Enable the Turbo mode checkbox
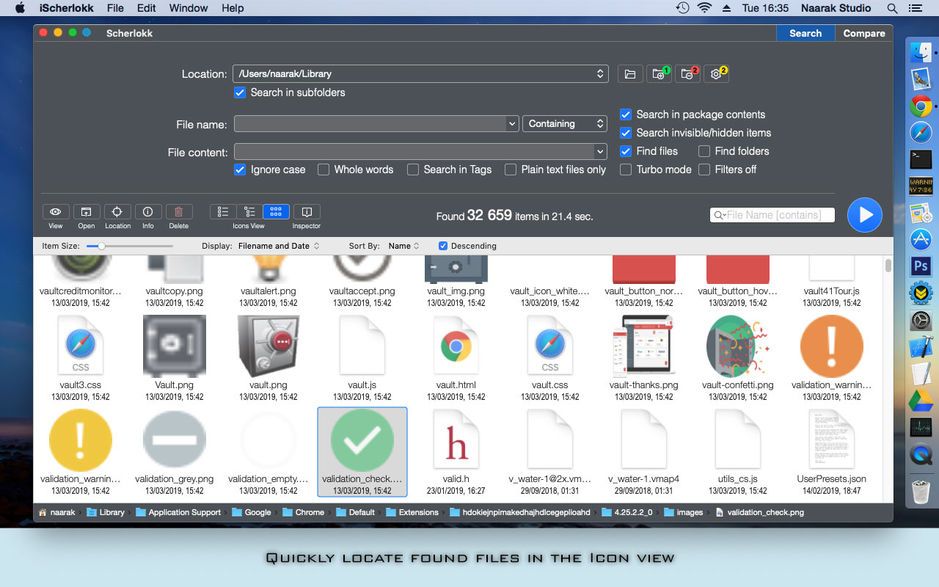Viewport: 939px width, 587px height. [x=626, y=170]
